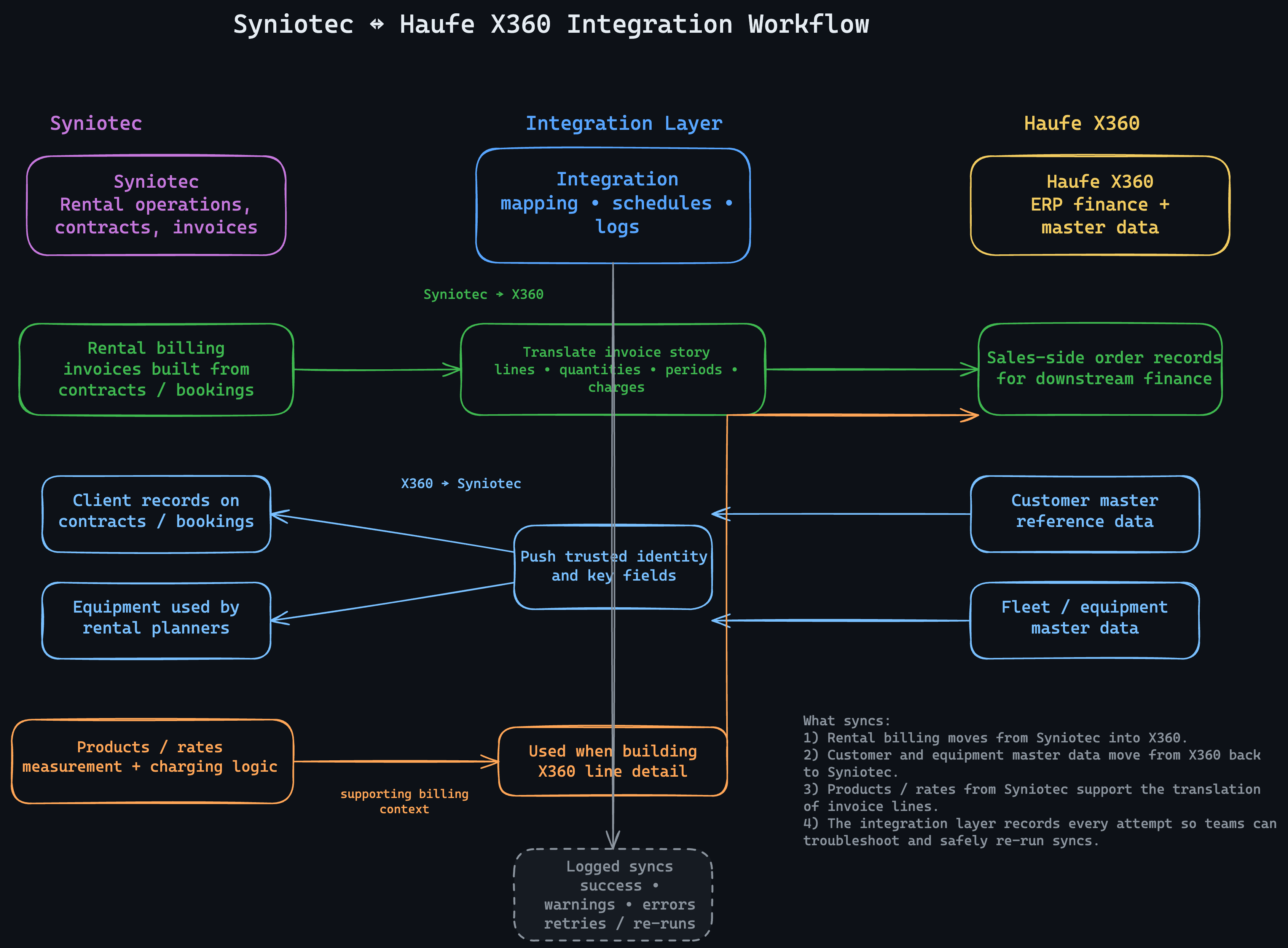Click the yellow 'Haufe X360' column heading
Viewport: 1288px width, 948px height.
pyautogui.click(x=1081, y=123)
